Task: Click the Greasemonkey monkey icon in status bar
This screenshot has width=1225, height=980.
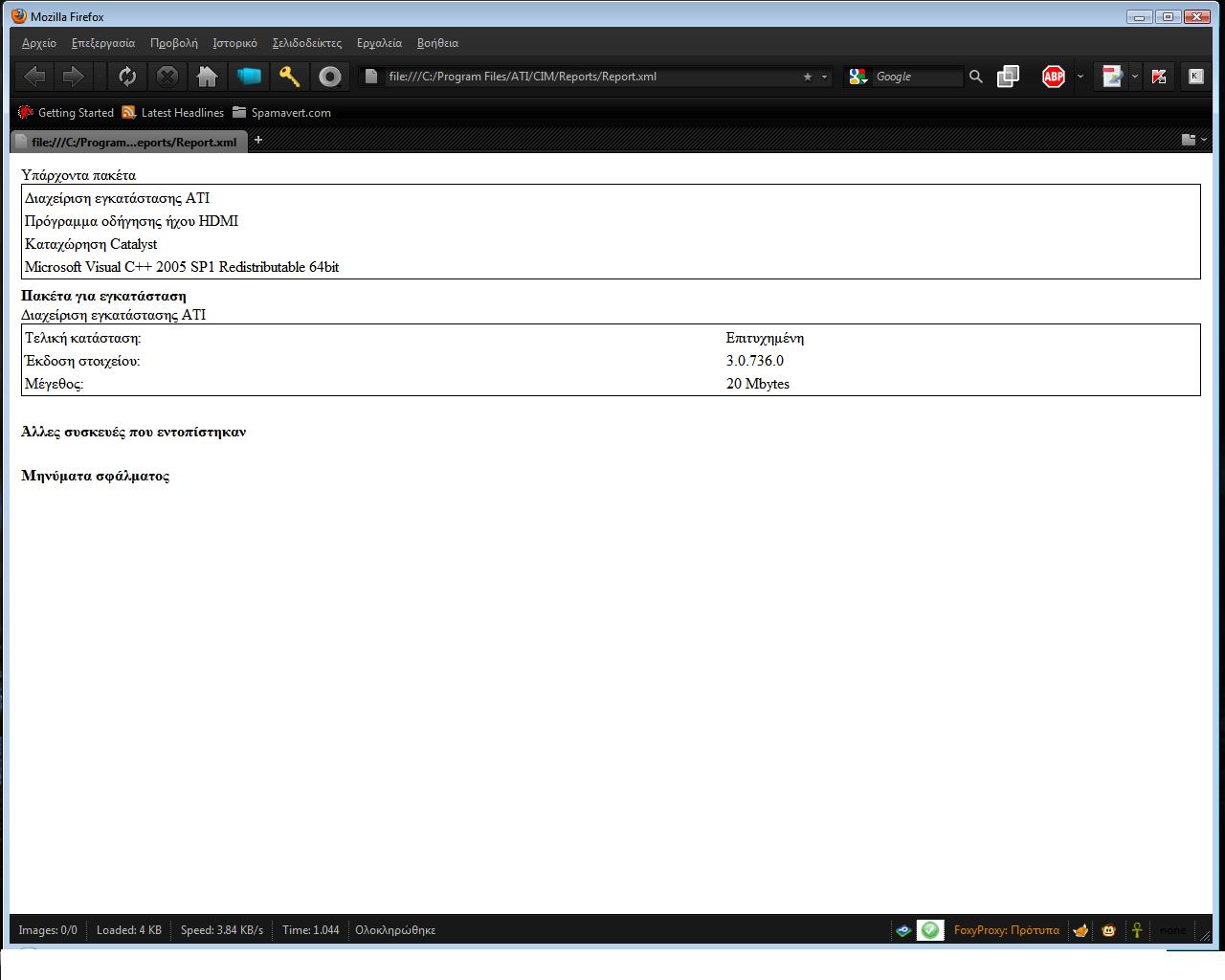Action: tap(1108, 930)
